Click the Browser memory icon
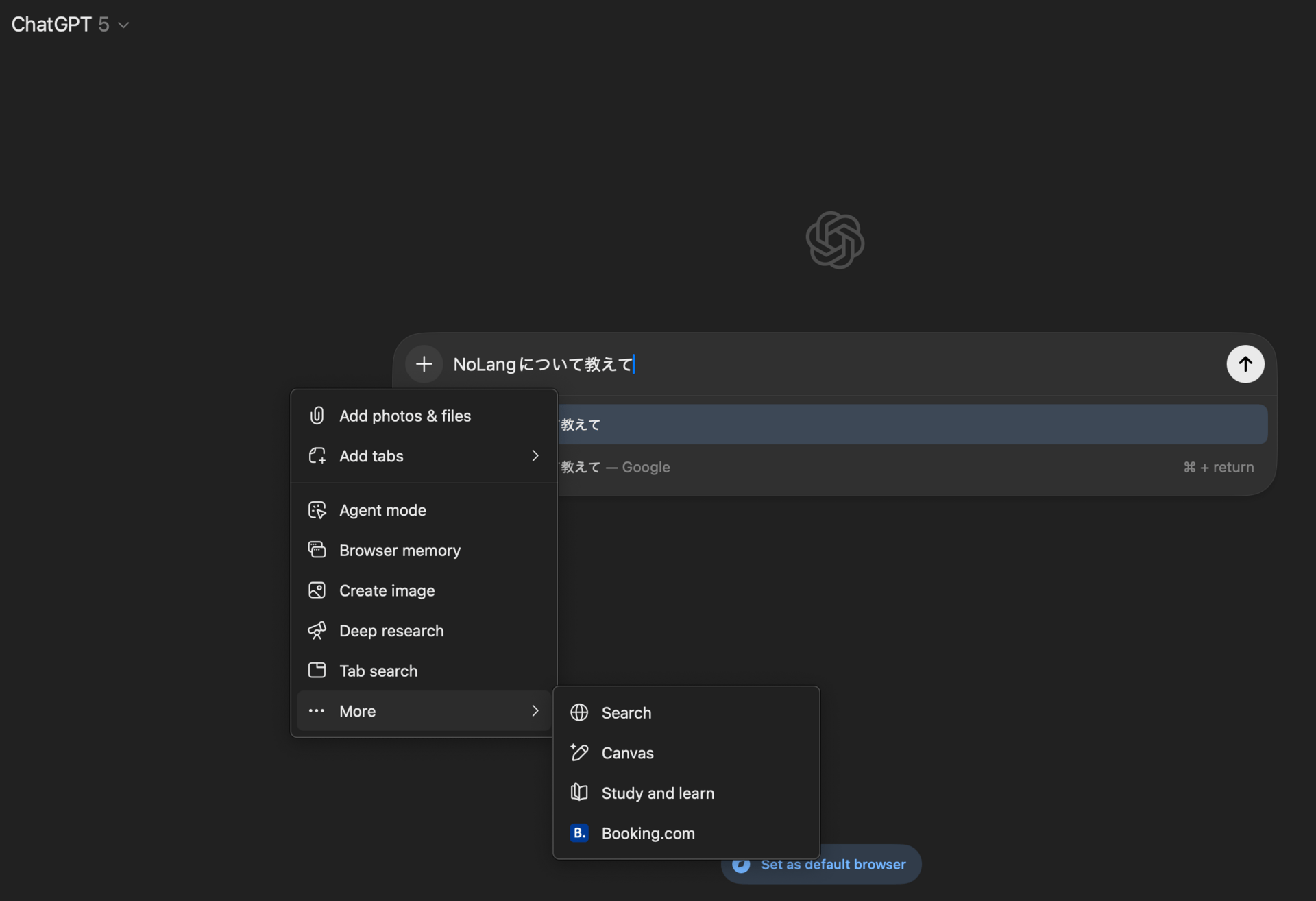Image resolution: width=1316 pixels, height=901 pixels. [317, 550]
